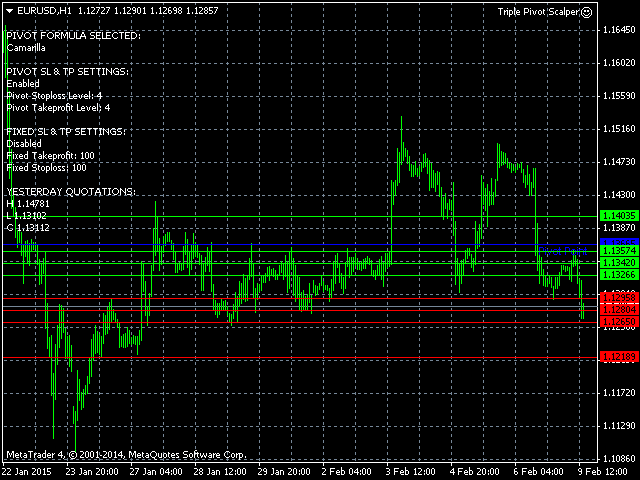Click the 'PIVOT FORMULA SELECTED:' heading
Image resolution: width=640 pixels, height=480 pixels.
73,36
